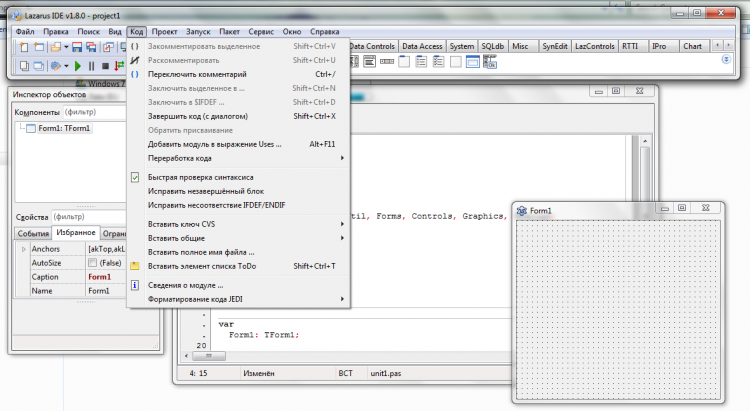Click the Save floppy disk icon

tap(77, 46)
